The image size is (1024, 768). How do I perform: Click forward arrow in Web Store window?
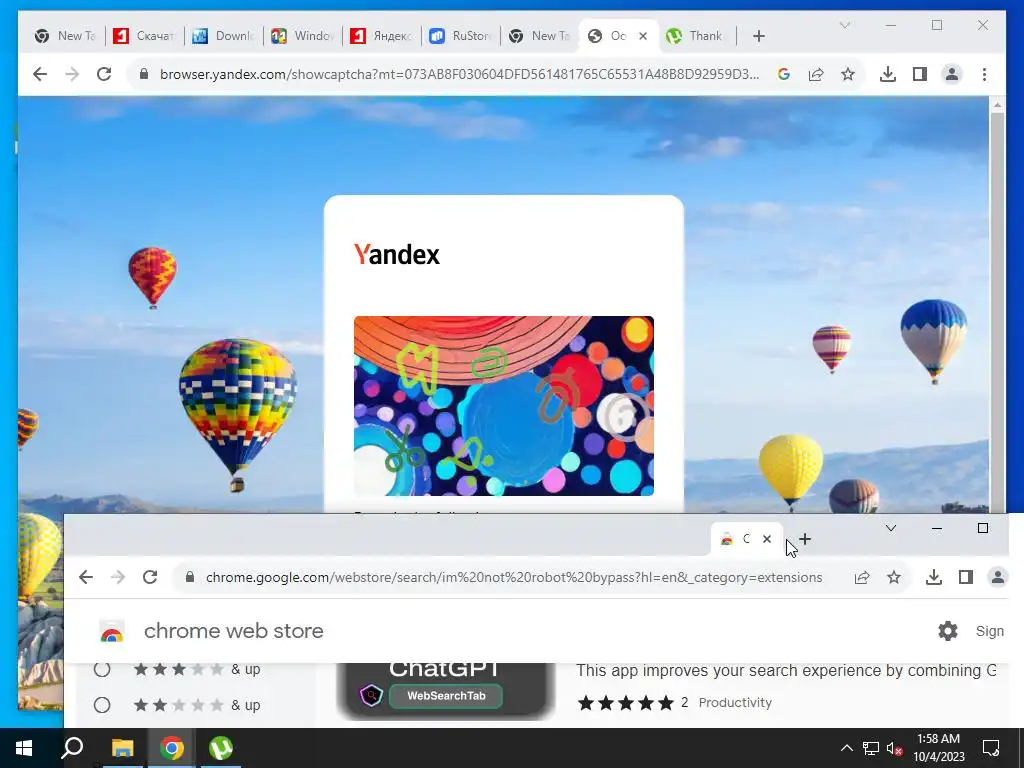tap(118, 577)
